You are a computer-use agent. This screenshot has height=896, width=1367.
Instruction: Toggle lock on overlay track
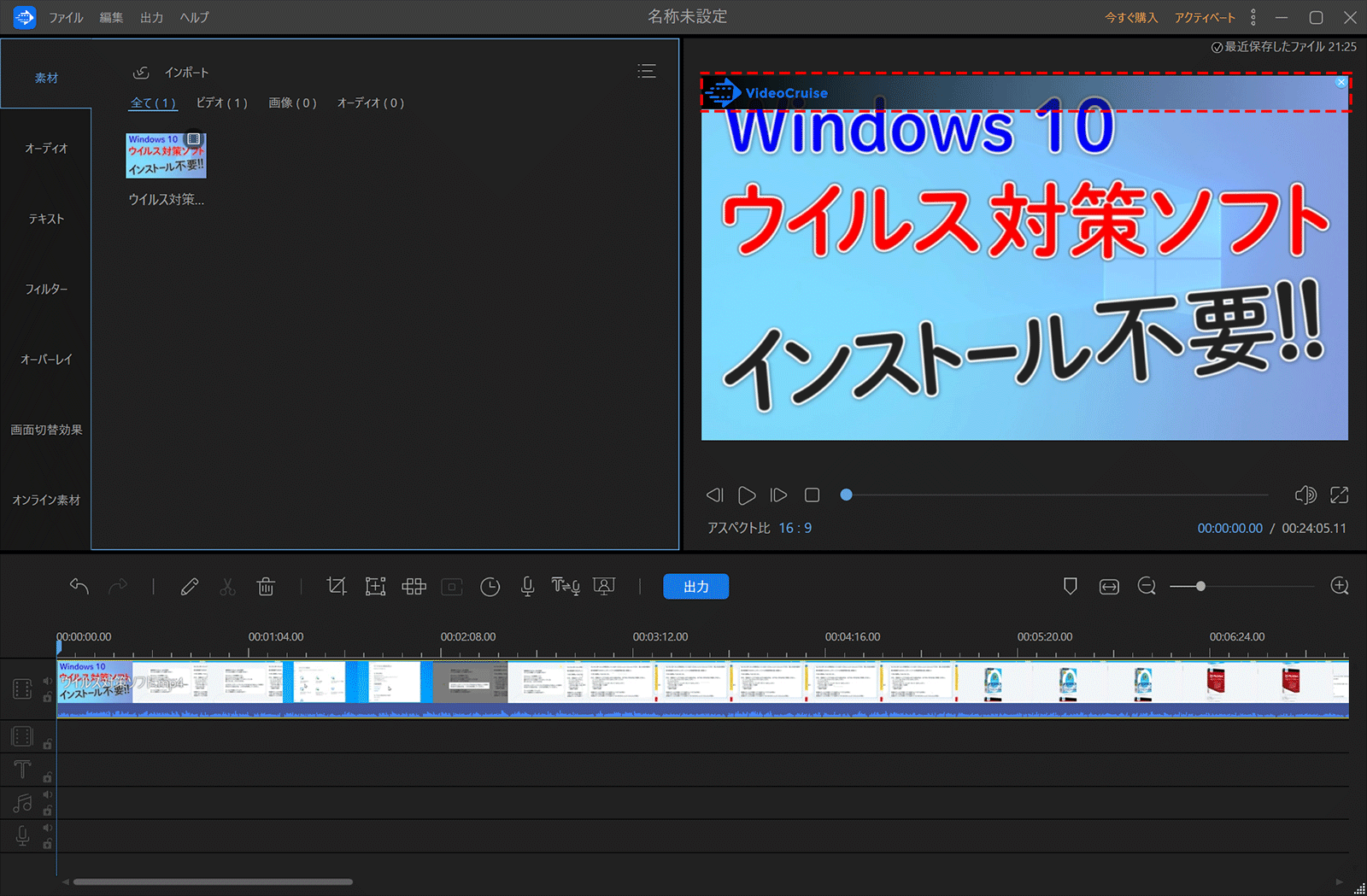[x=48, y=744]
